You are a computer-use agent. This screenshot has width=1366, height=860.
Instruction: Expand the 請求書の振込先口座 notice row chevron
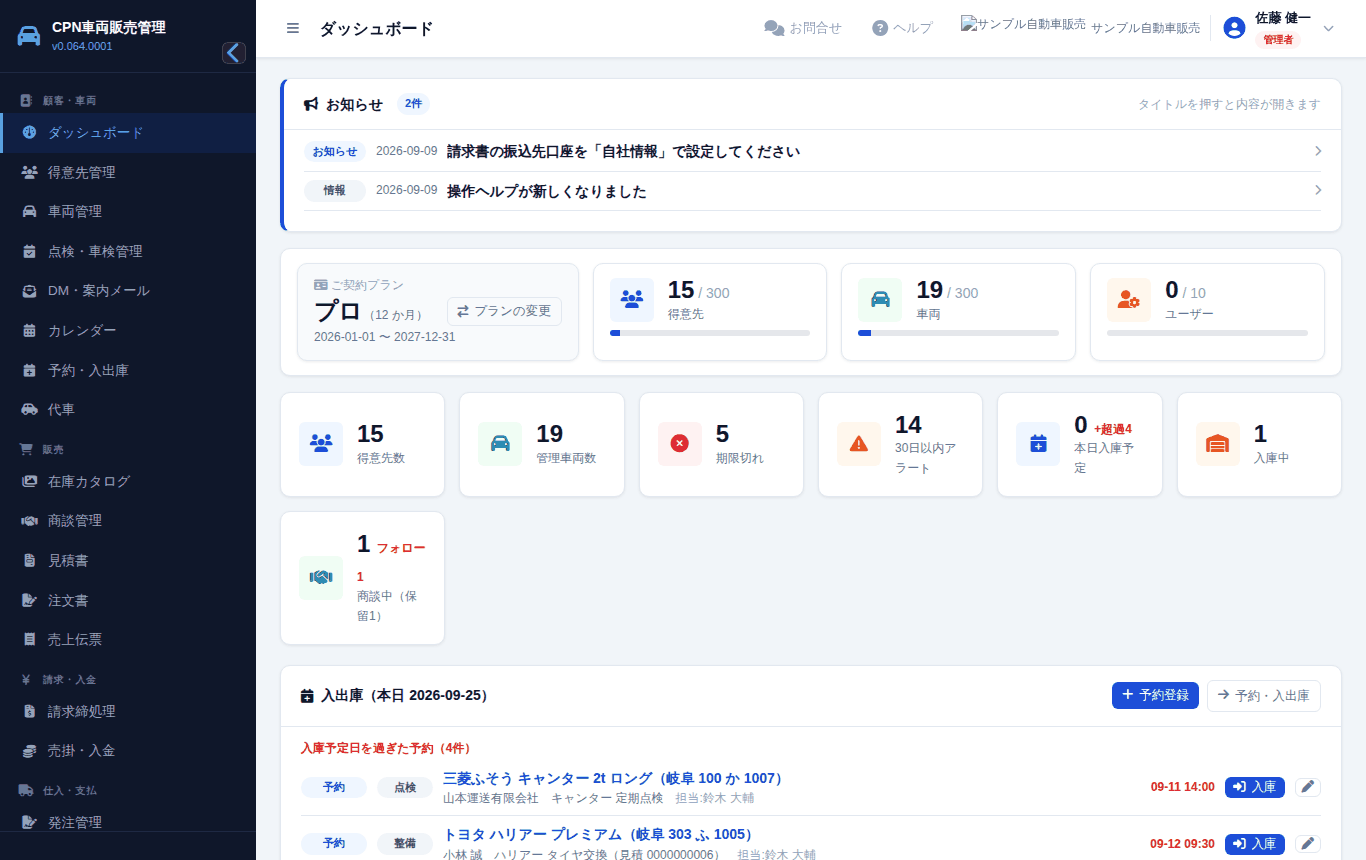pyautogui.click(x=1318, y=151)
